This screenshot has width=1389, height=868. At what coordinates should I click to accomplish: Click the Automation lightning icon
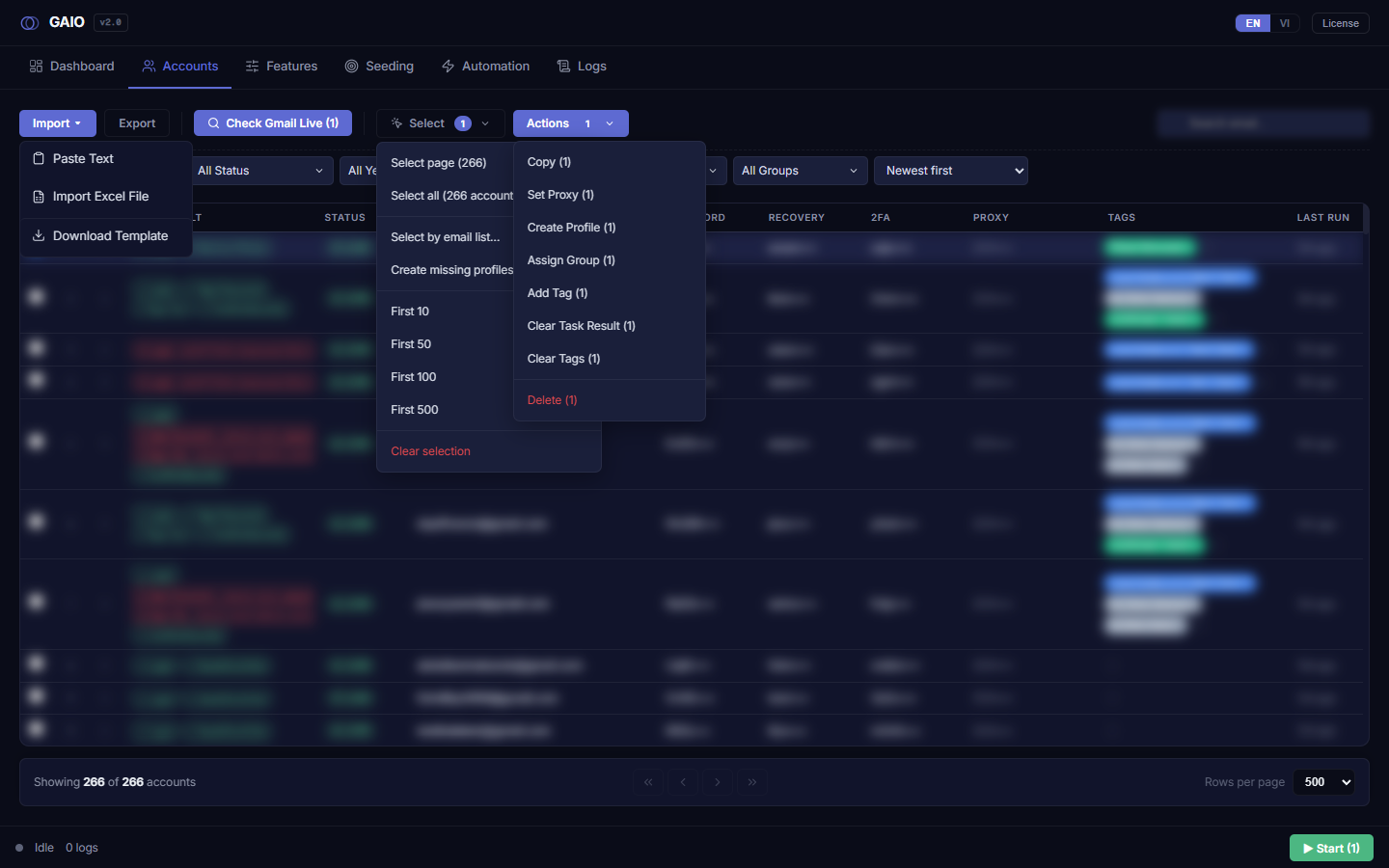click(x=449, y=67)
